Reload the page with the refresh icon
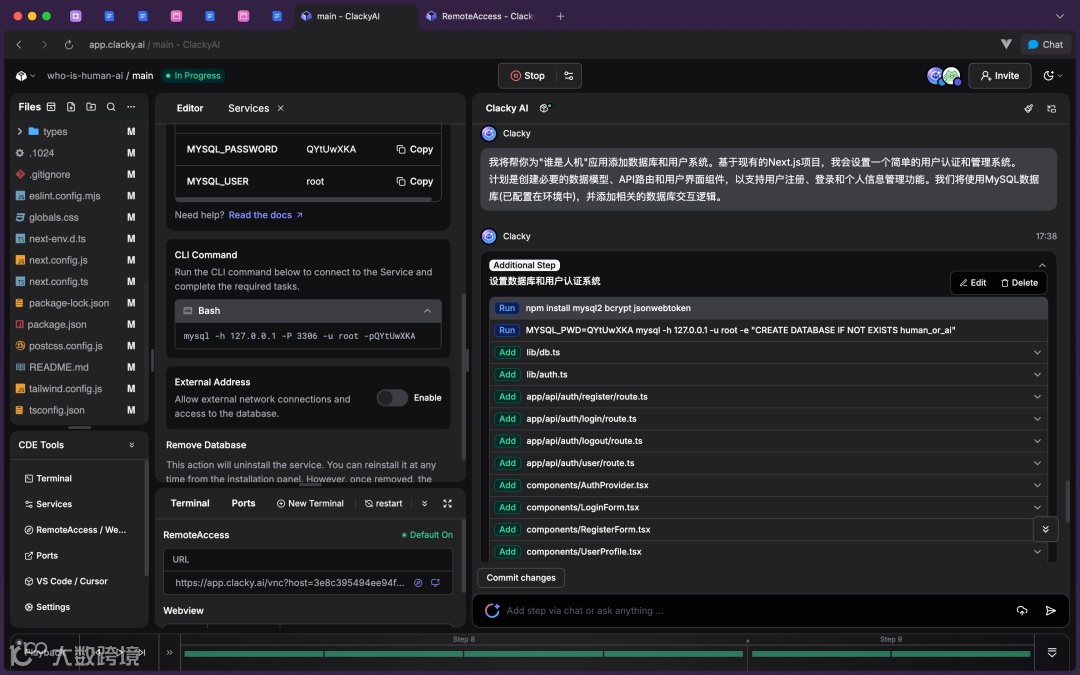Viewport: 1080px width, 675px height. click(x=69, y=45)
